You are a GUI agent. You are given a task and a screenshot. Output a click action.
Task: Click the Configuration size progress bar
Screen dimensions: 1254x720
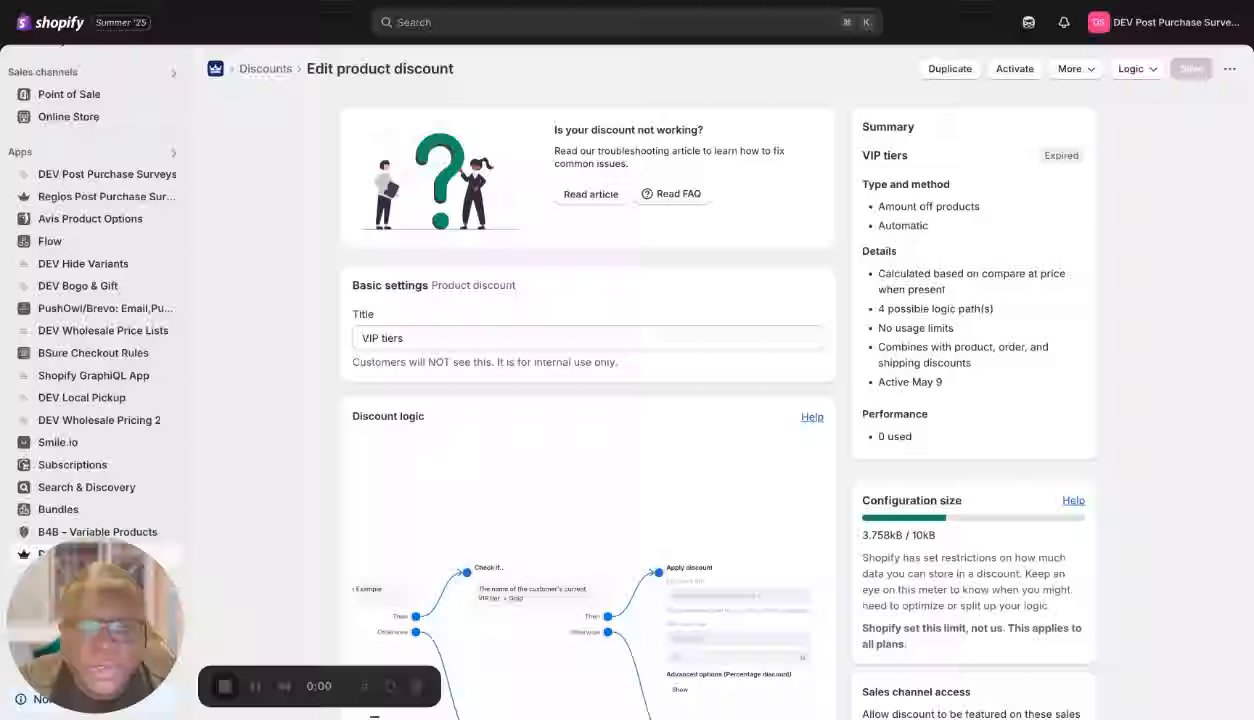(973, 518)
